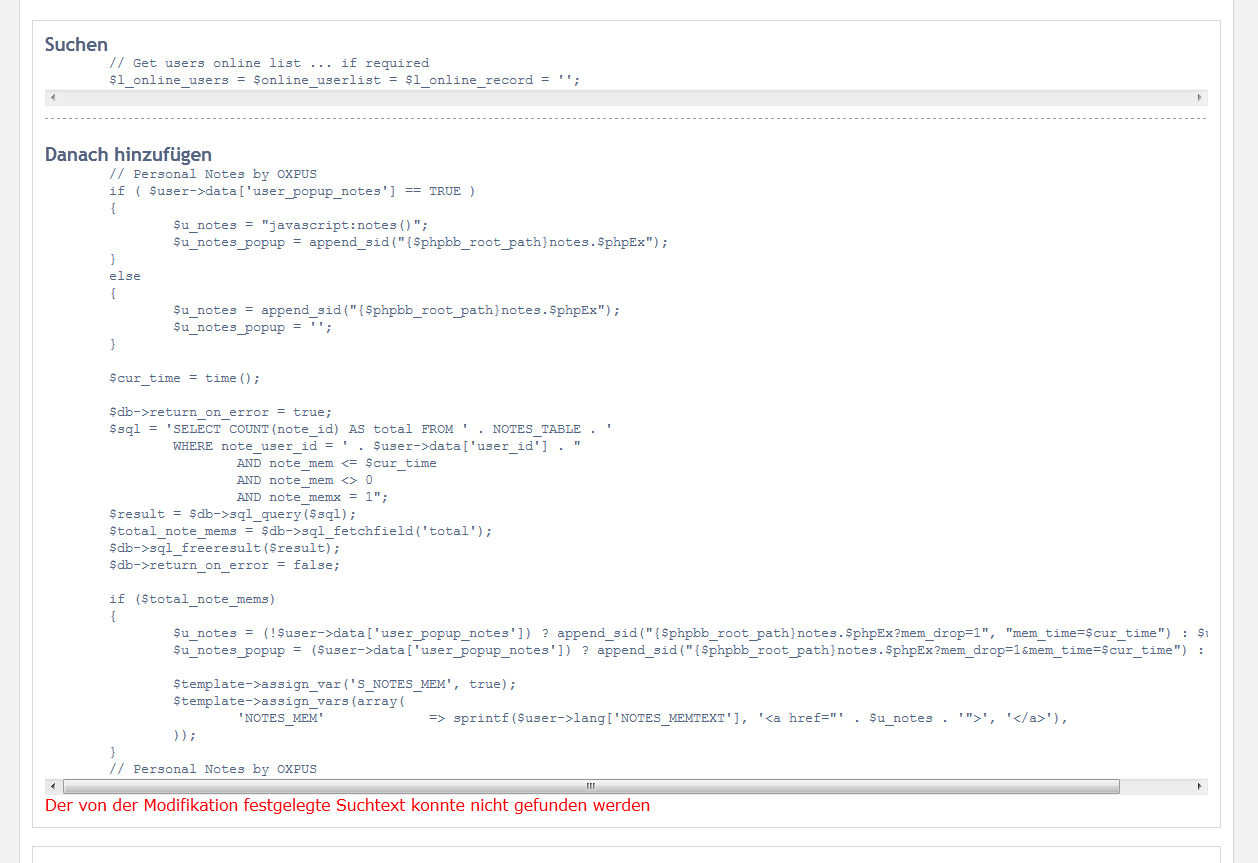Image resolution: width=1258 pixels, height=863 pixels.
Task: Click left arrow of Suchen code scrollbar
Action: (52, 98)
